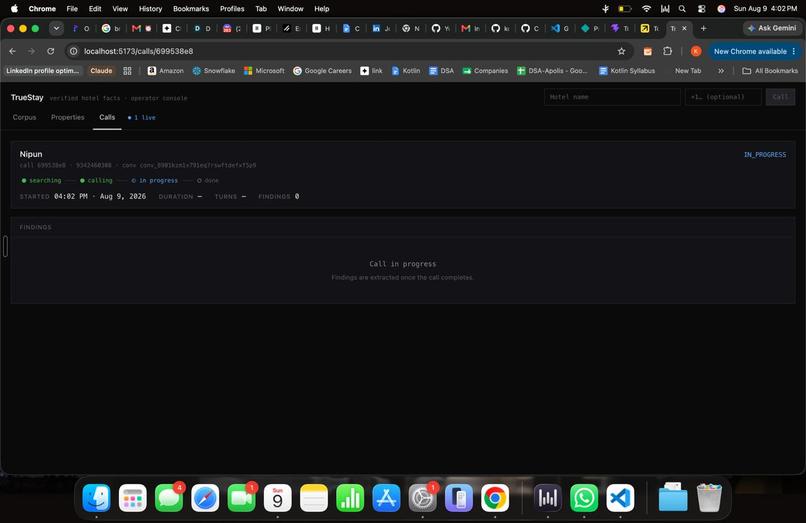Click the Nipun call heading
Screen dimensions: 806x523
[x=31, y=154]
